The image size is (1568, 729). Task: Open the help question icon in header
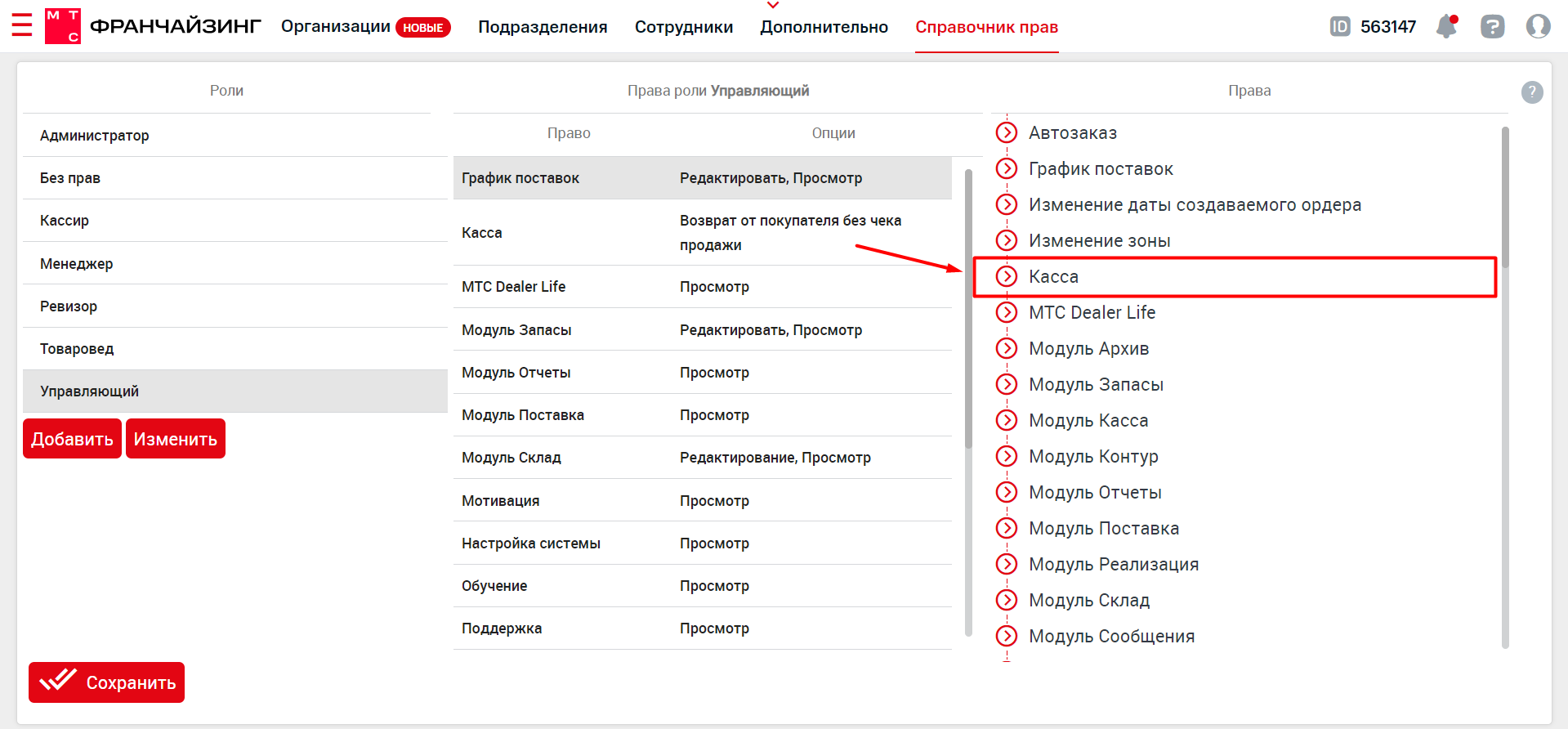pyautogui.click(x=1492, y=27)
